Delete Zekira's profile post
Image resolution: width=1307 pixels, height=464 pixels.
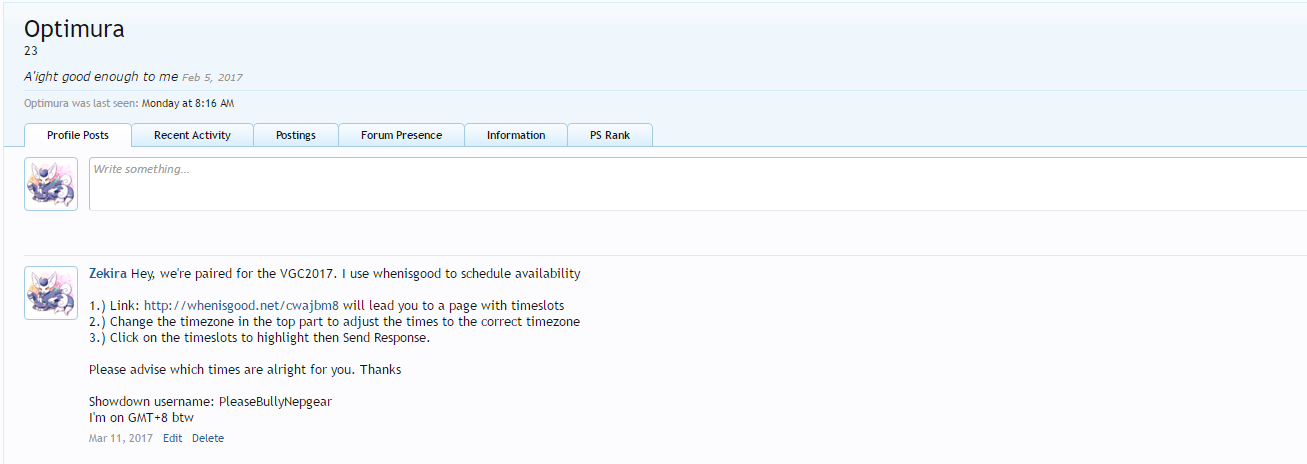tap(208, 438)
